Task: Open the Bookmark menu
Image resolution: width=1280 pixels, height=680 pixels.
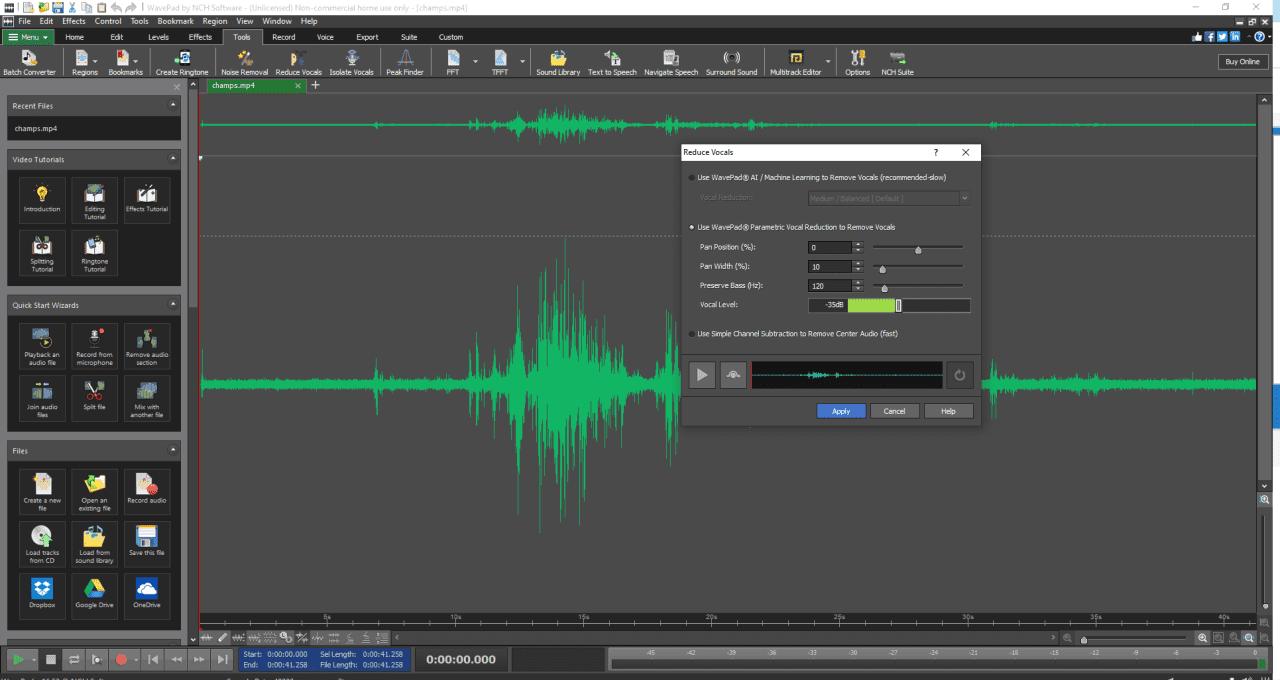Action: coord(175,20)
